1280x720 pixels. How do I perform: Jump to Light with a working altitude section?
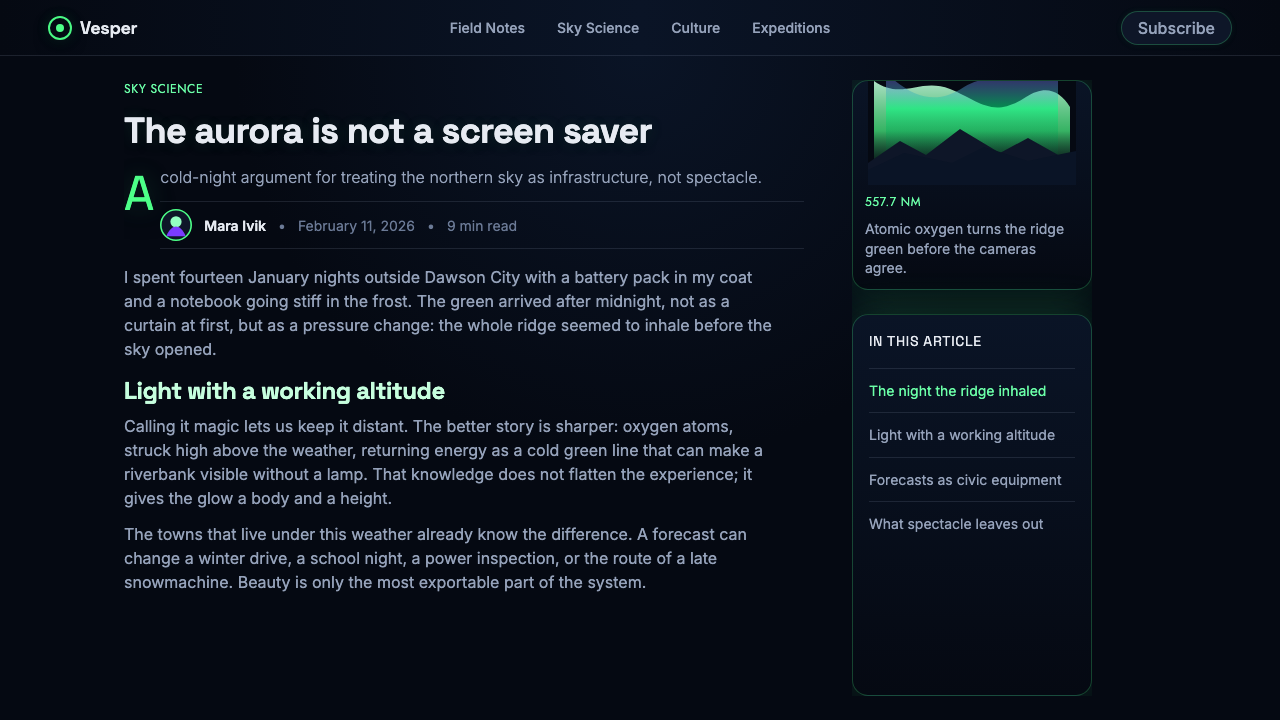point(962,435)
